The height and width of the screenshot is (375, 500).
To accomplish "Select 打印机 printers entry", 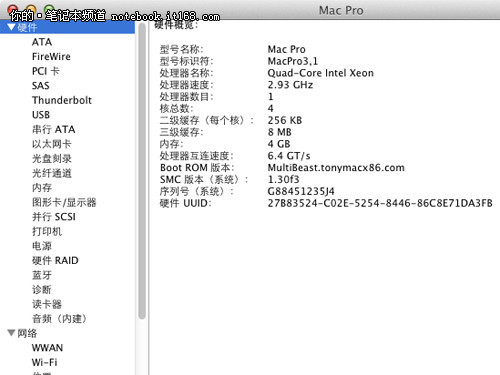I will (x=47, y=231).
